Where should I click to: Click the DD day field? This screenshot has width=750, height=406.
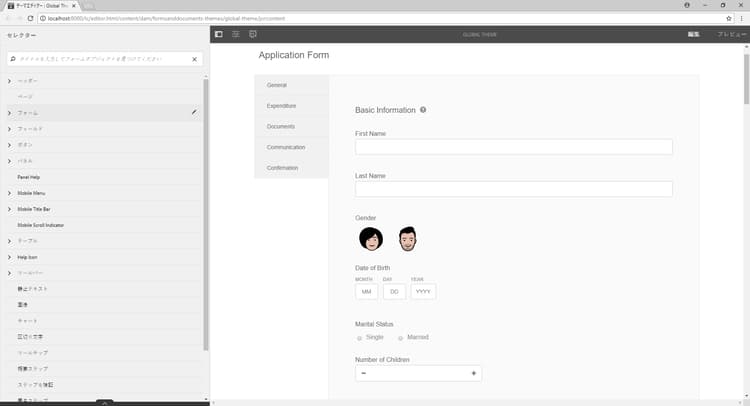point(394,291)
